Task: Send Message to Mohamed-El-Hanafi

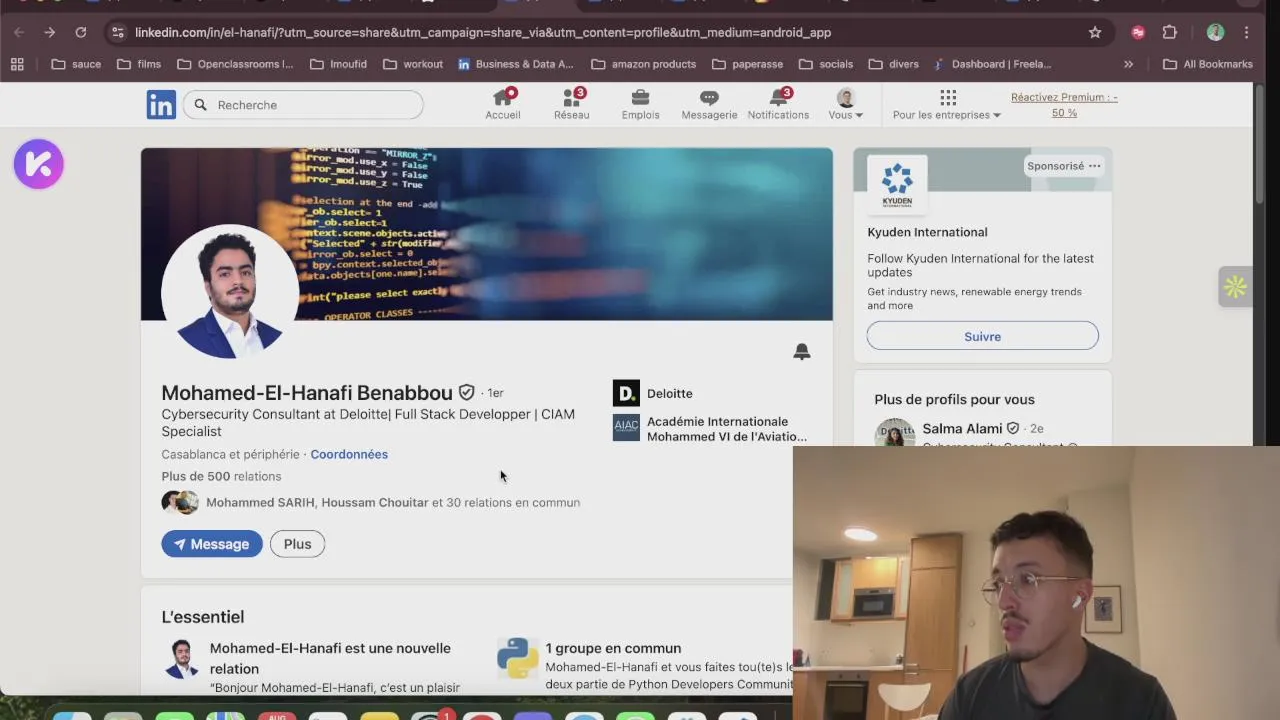Action: coord(212,544)
